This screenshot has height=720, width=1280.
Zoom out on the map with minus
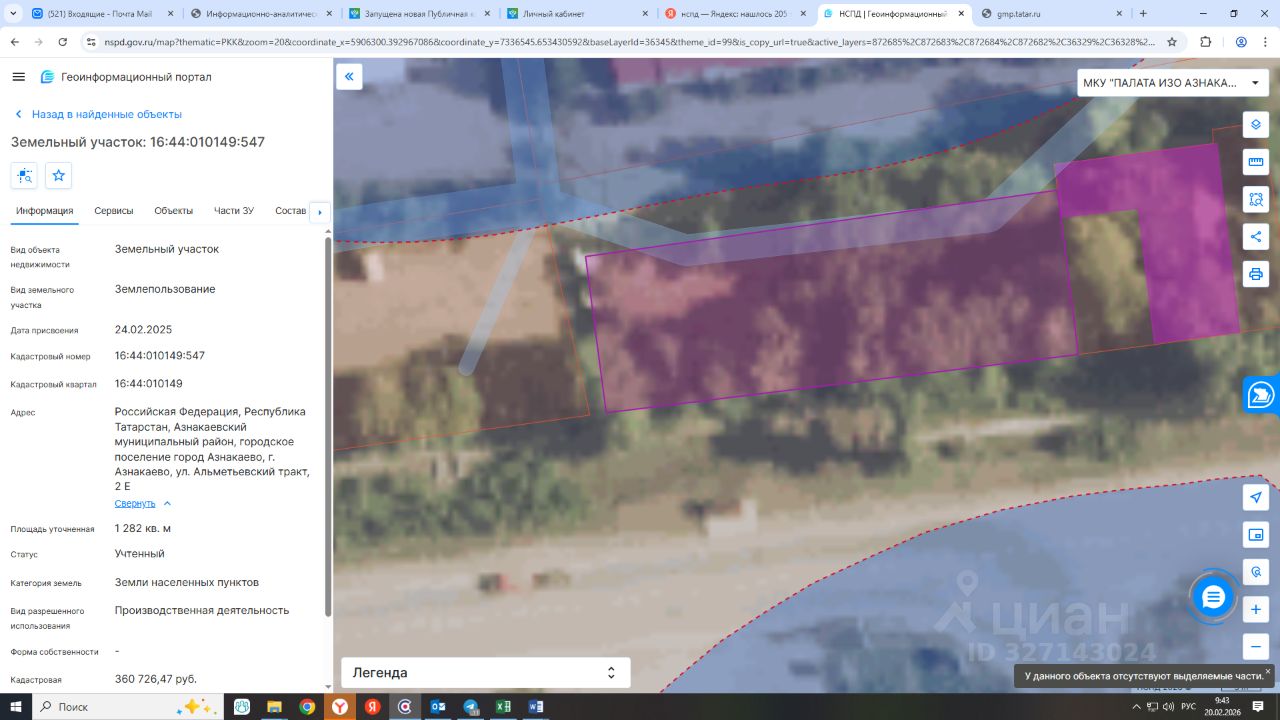1256,646
